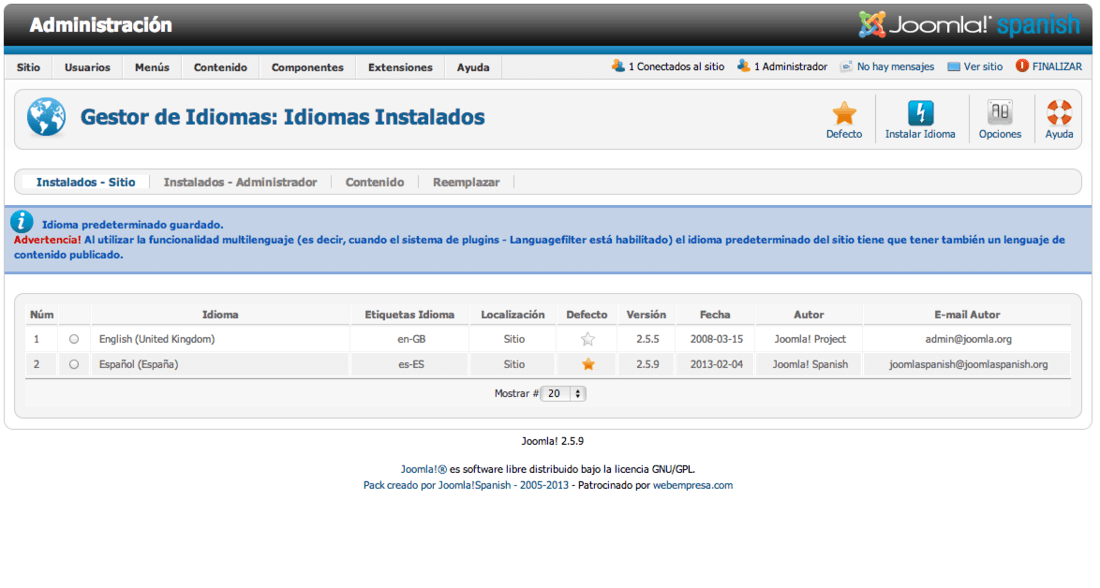Click the 1 Administrador link

pyautogui.click(x=791, y=67)
